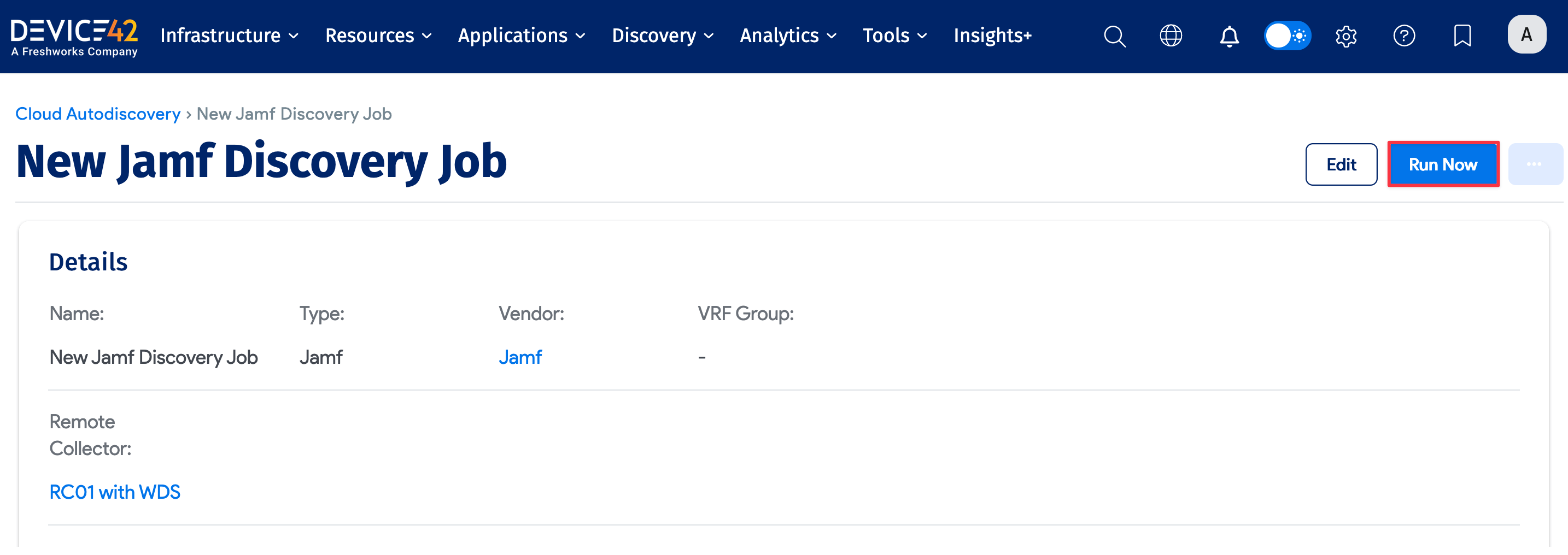Expand the Resources dropdown menu
The image size is (1568, 555).
(378, 36)
